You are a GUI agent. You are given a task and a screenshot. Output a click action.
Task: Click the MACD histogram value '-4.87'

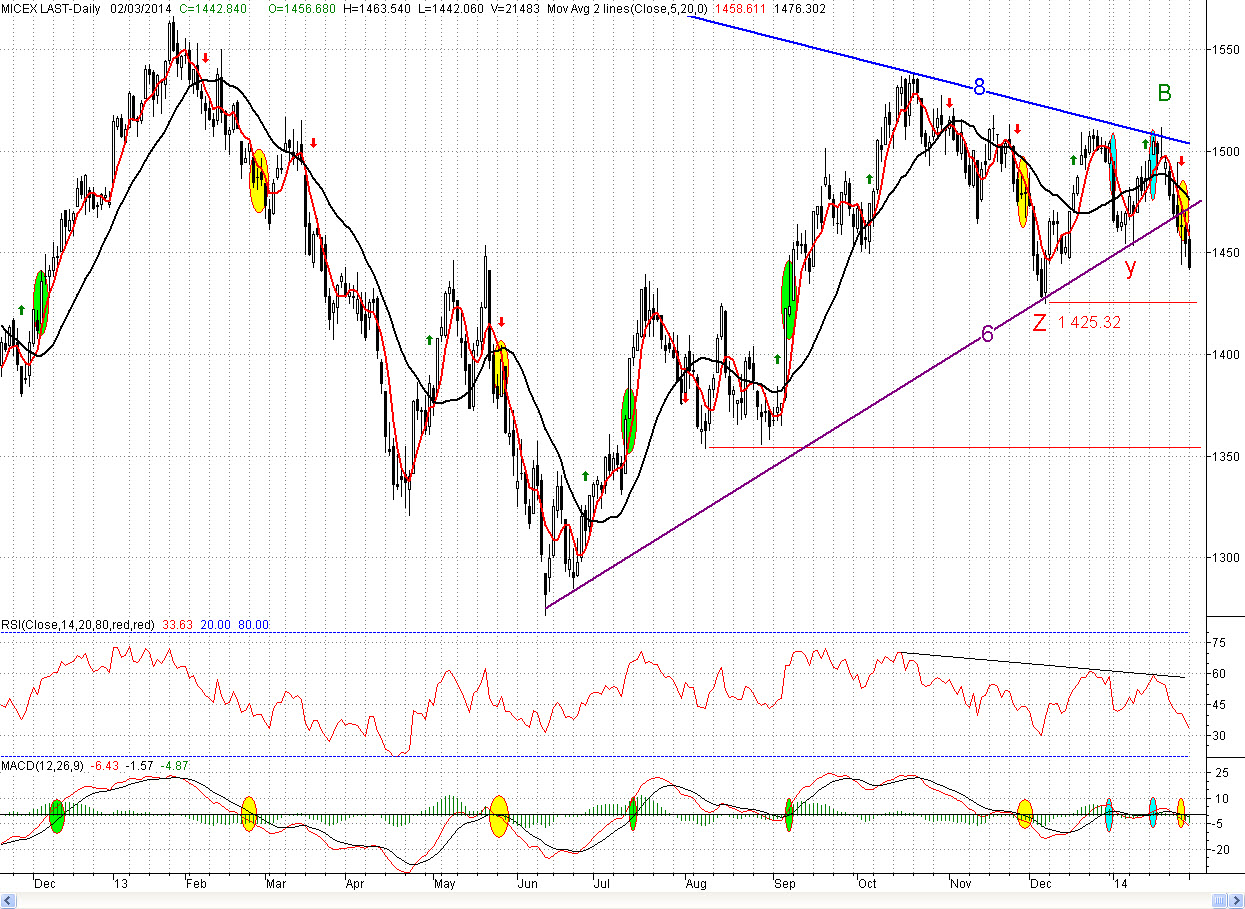(175, 766)
